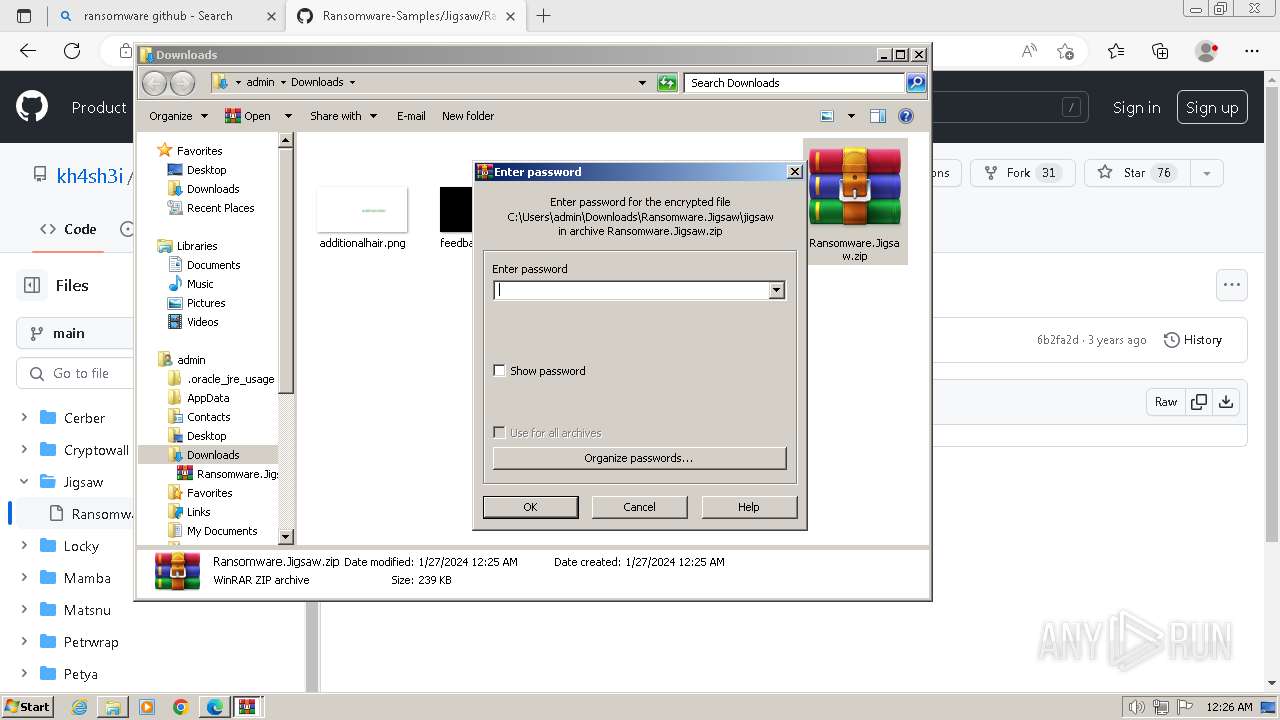Copy raw file icon on GitHub
This screenshot has height=720, width=1280.
pyautogui.click(x=1198, y=402)
